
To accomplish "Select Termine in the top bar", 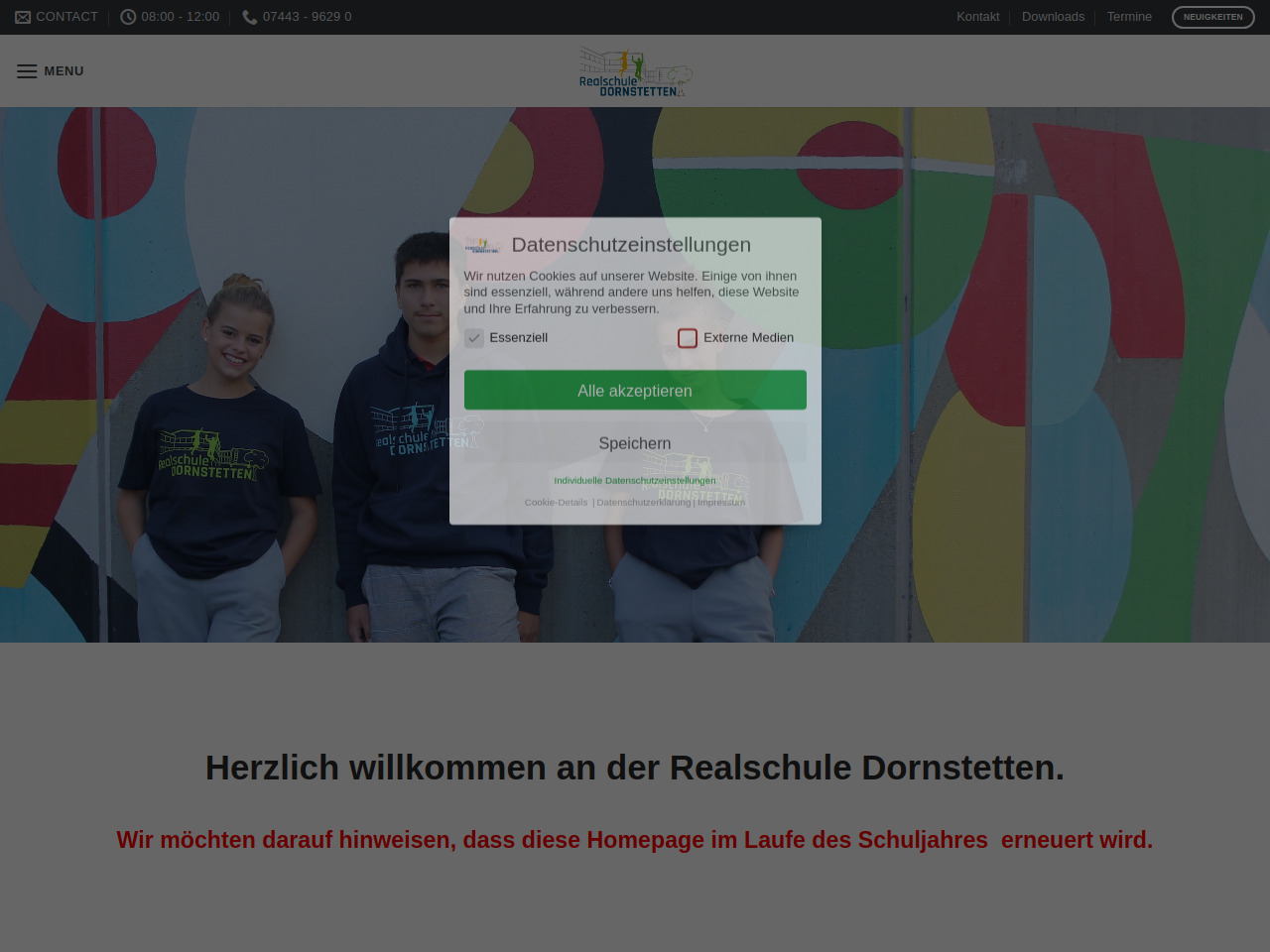I will click(x=1129, y=17).
